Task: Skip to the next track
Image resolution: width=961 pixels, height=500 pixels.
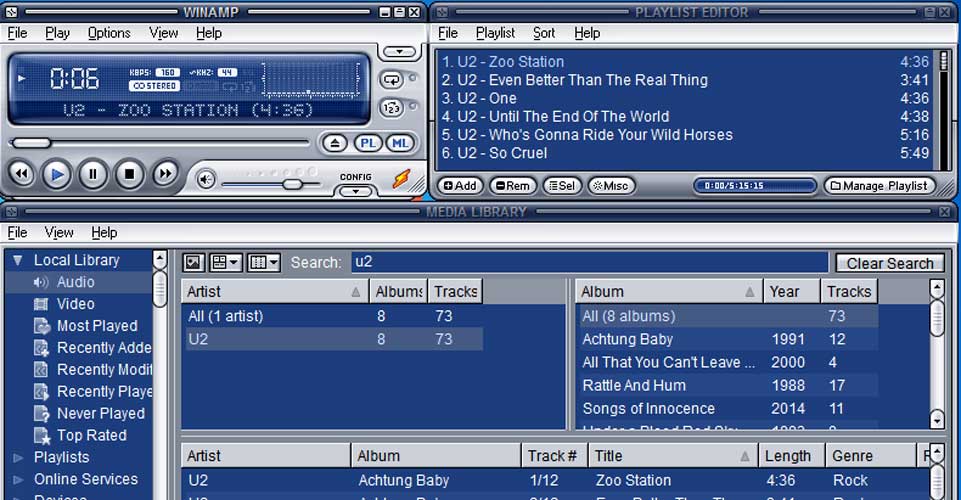Action: point(165,174)
